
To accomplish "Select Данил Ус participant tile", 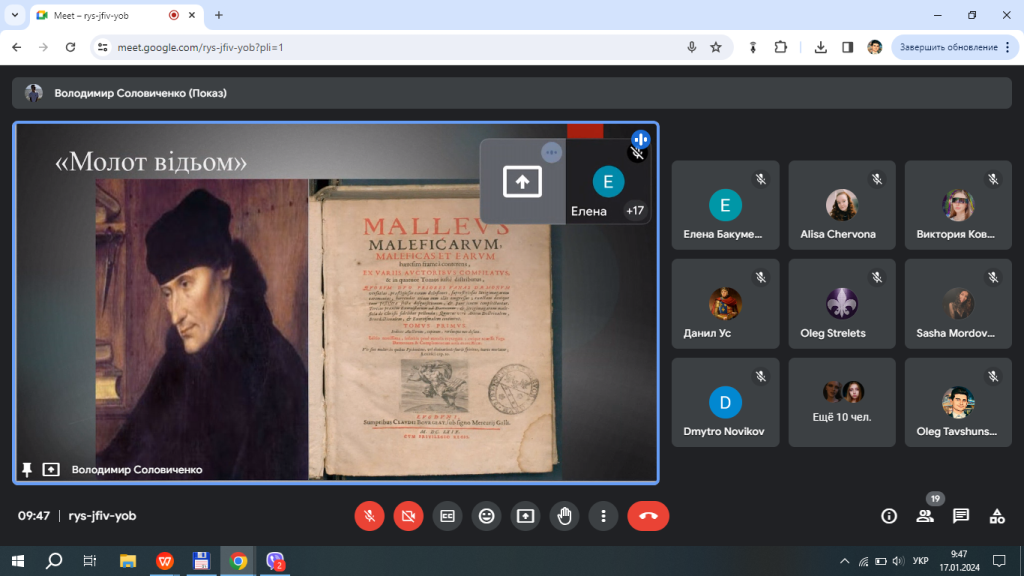I will tap(726, 304).
